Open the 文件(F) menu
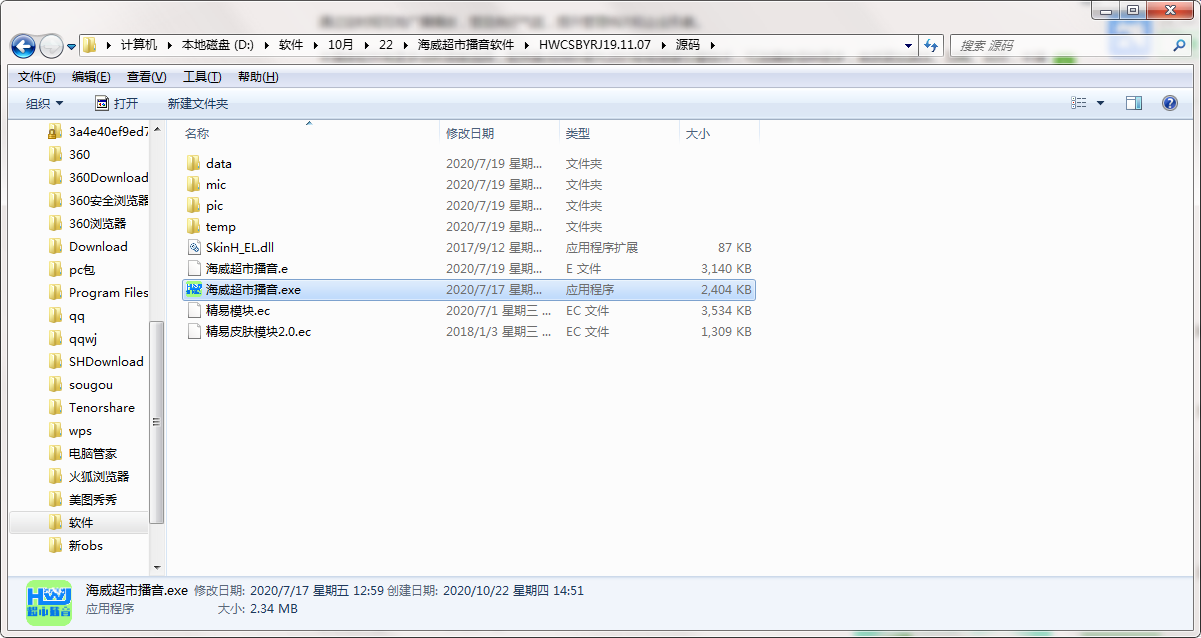The image size is (1201, 638). [x=37, y=77]
